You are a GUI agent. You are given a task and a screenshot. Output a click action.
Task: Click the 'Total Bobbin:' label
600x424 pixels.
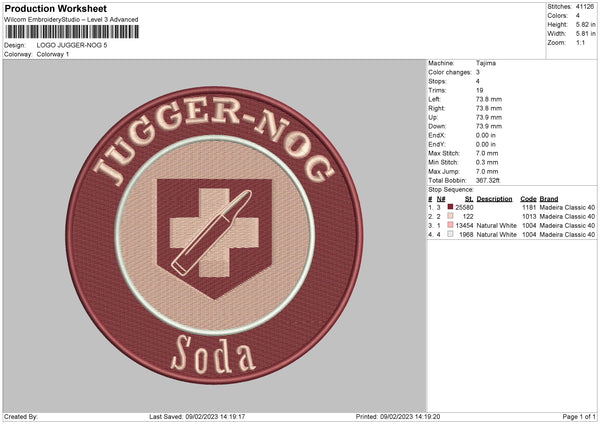click(x=447, y=180)
